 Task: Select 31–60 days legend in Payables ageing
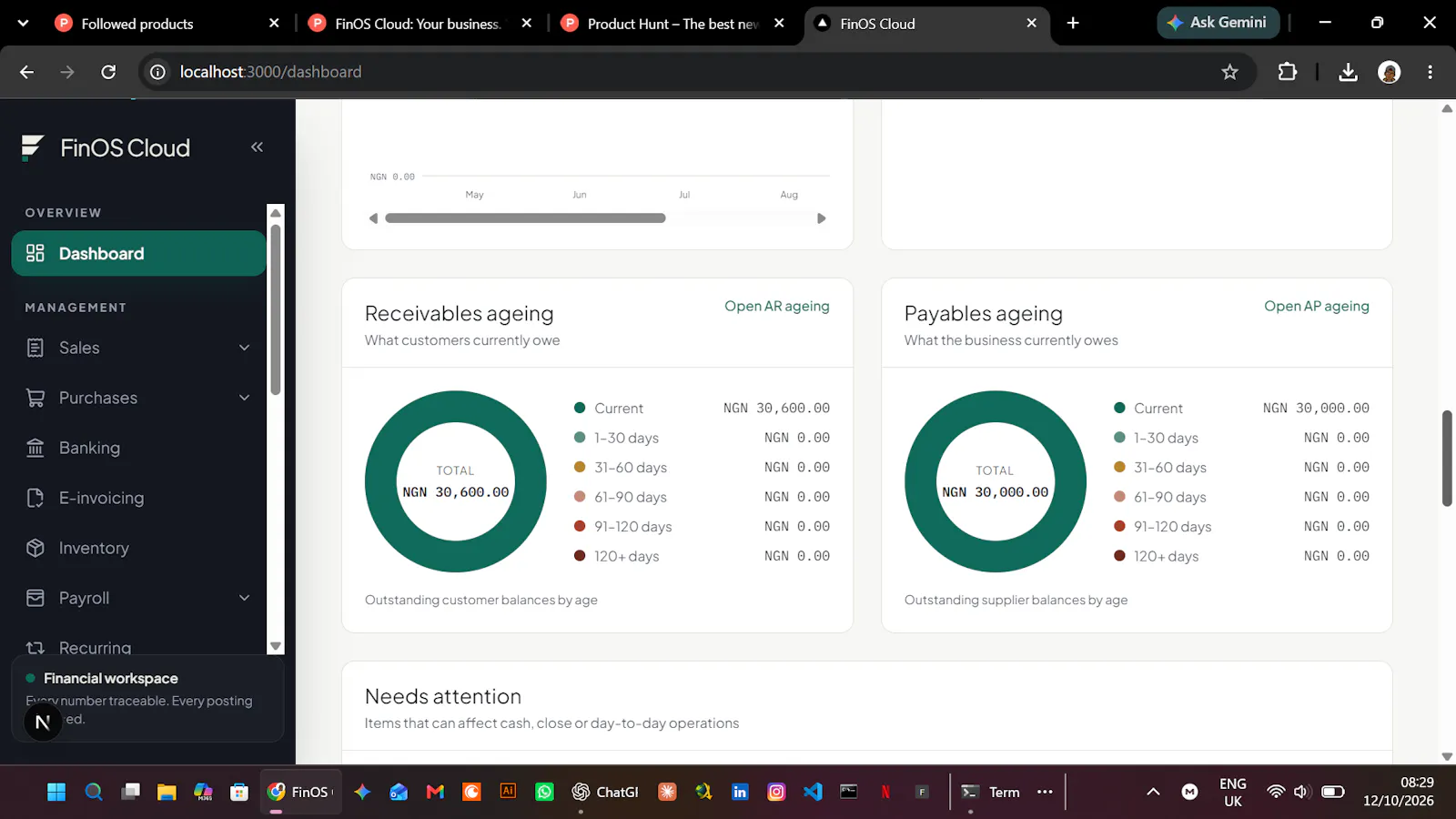[x=1159, y=468]
